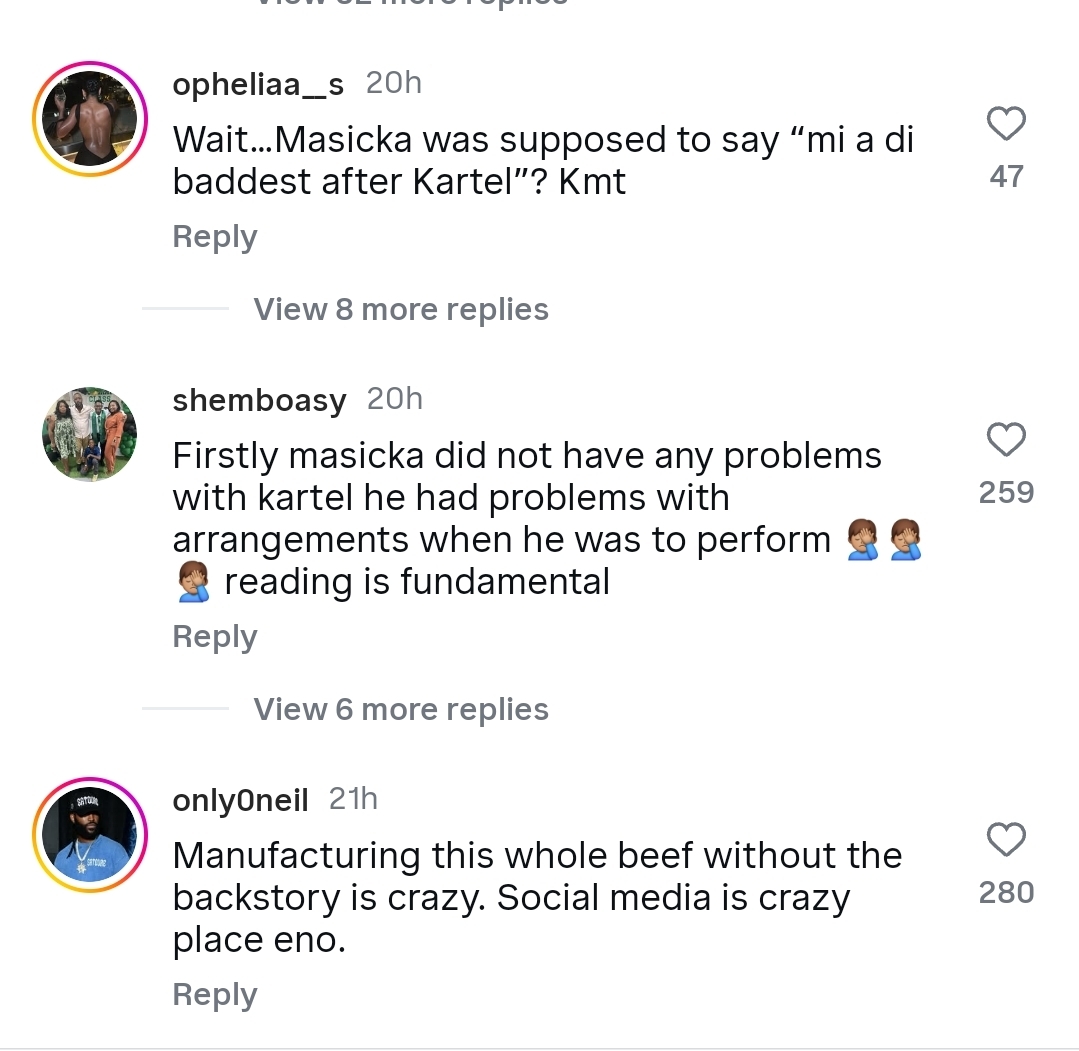View the 280 likes count
This screenshot has width=1079, height=1051.
click(x=1006, y=892)
